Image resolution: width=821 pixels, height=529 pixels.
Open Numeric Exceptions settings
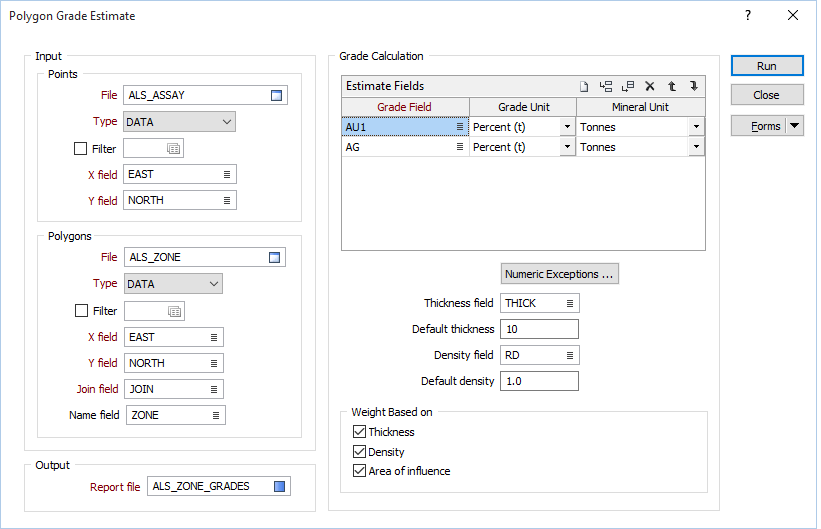click(x=559, y=274)
